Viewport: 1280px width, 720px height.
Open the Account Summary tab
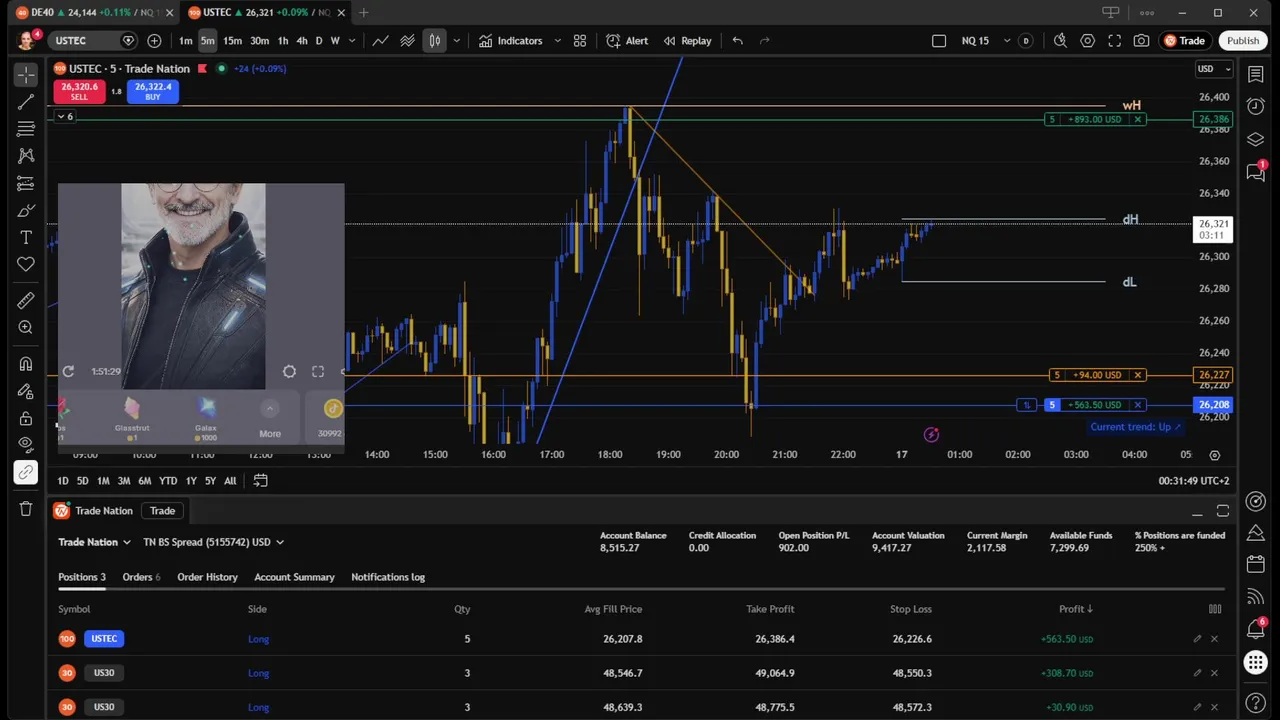coord(294,577)
